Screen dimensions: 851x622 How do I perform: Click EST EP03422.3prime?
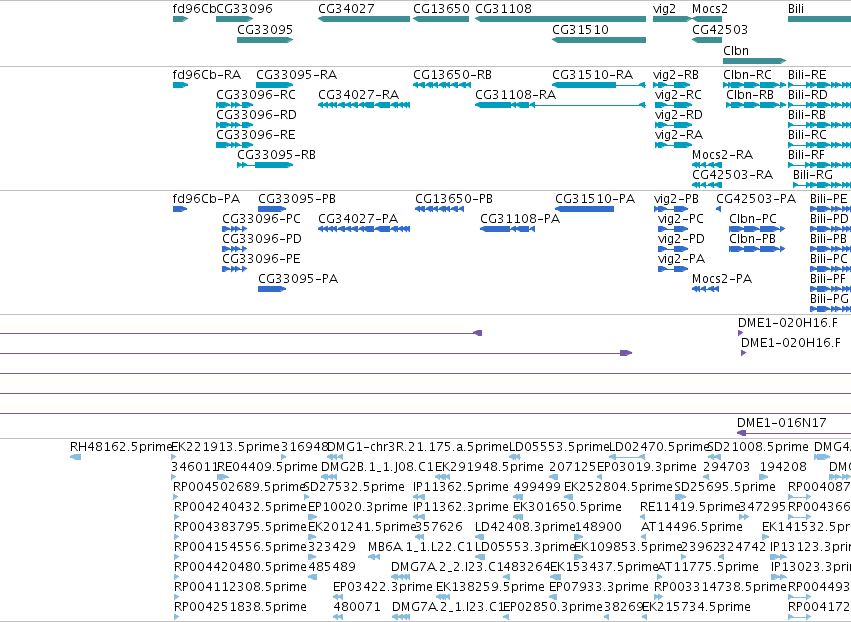(338, 597)
